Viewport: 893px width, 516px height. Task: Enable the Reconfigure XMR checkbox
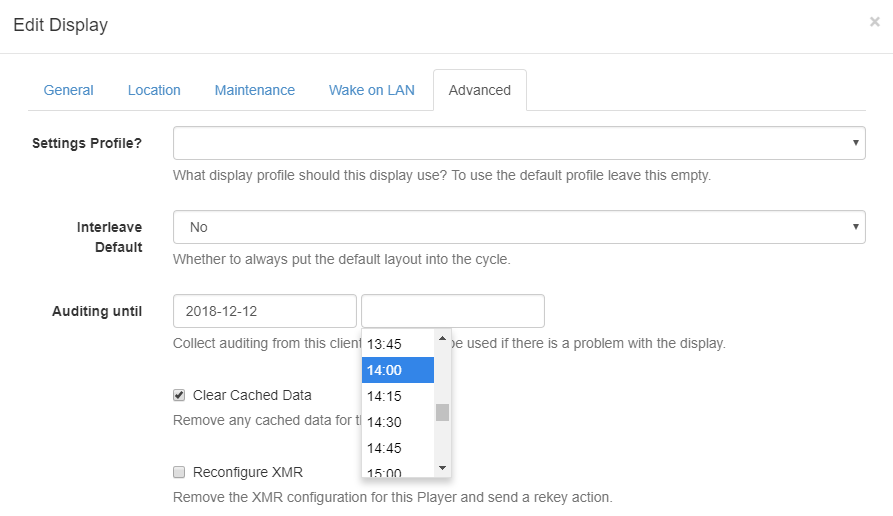[179, 472]
